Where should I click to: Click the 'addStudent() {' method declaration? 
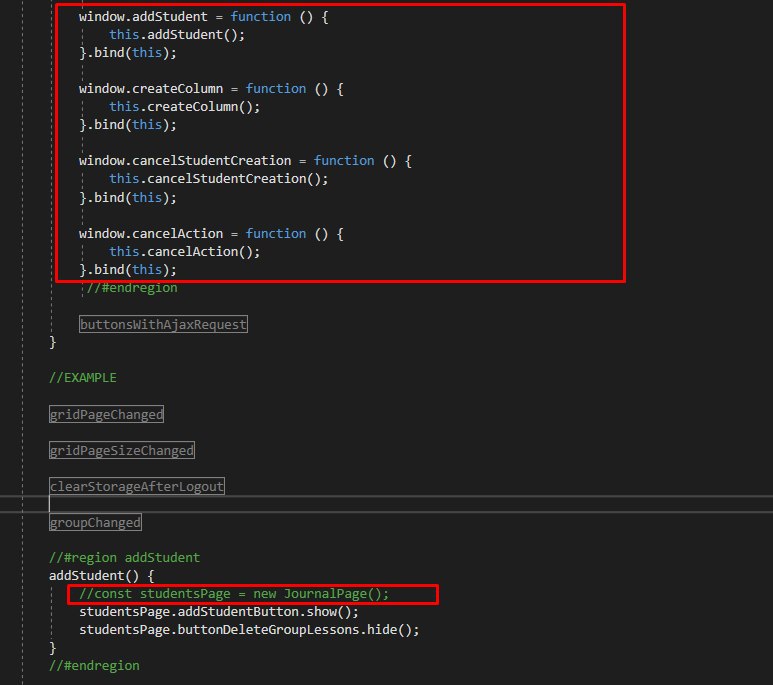click(102, 576)
